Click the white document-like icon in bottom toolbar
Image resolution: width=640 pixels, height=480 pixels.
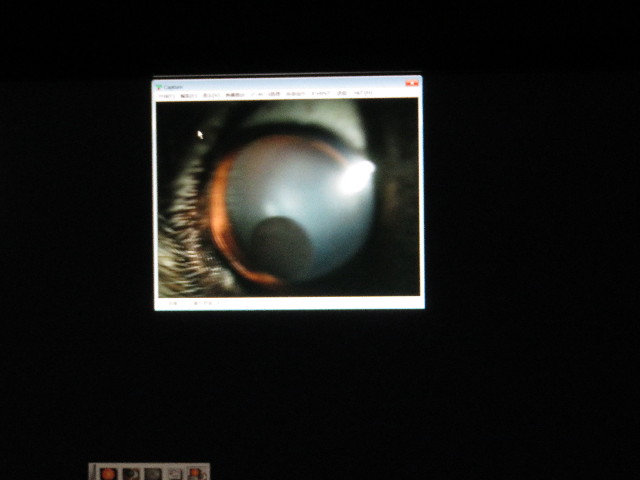click(175, 473)
